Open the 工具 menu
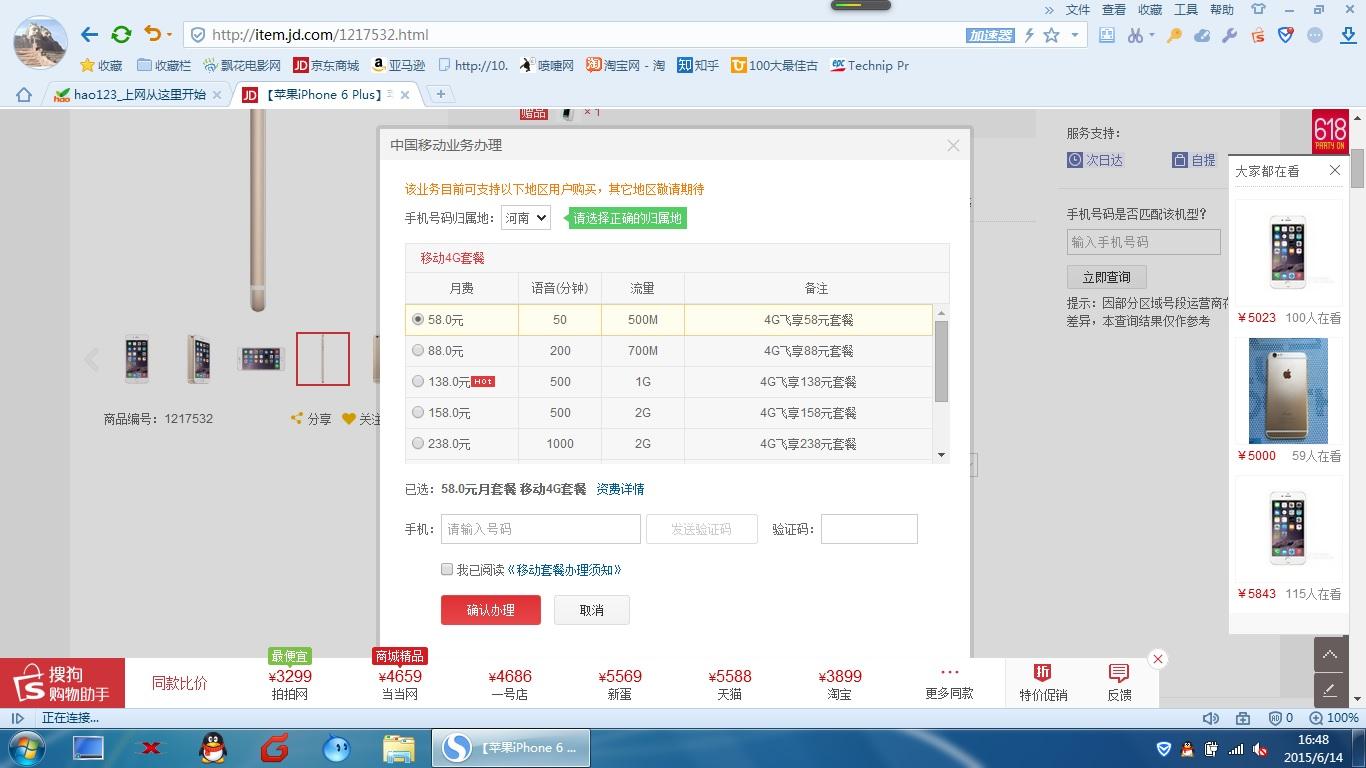 [1186, 10]
